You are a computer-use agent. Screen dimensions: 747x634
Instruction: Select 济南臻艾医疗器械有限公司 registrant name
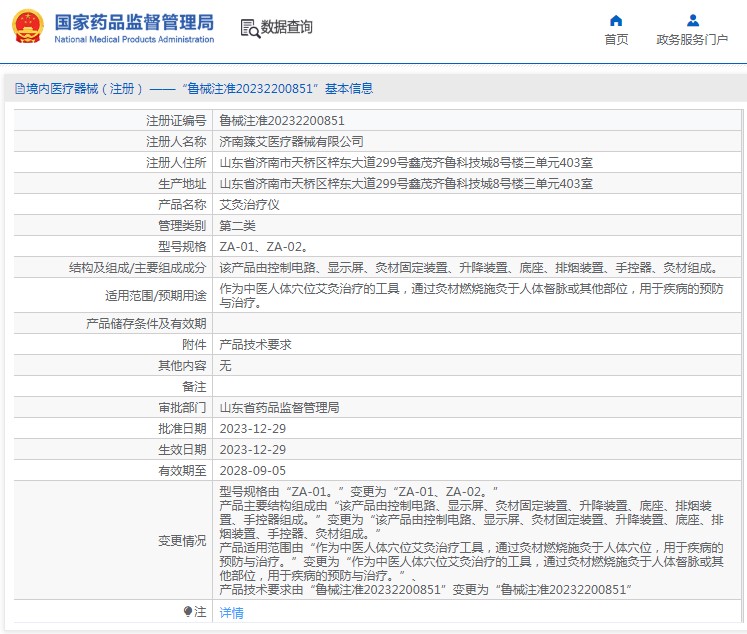291,141
